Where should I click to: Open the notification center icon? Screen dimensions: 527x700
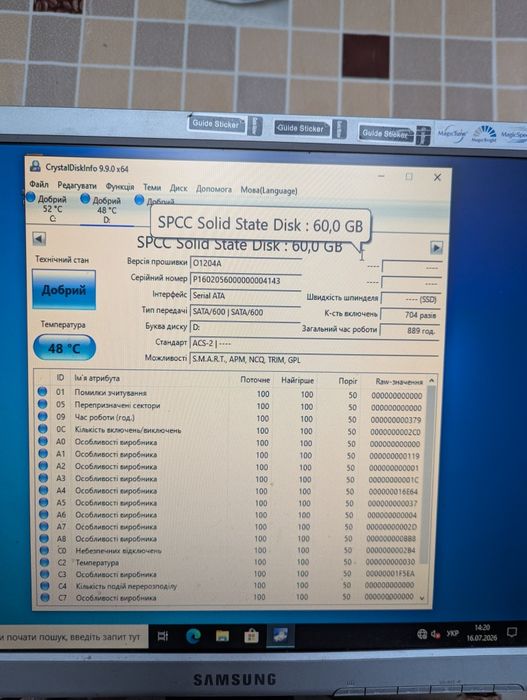click(512, 632)
